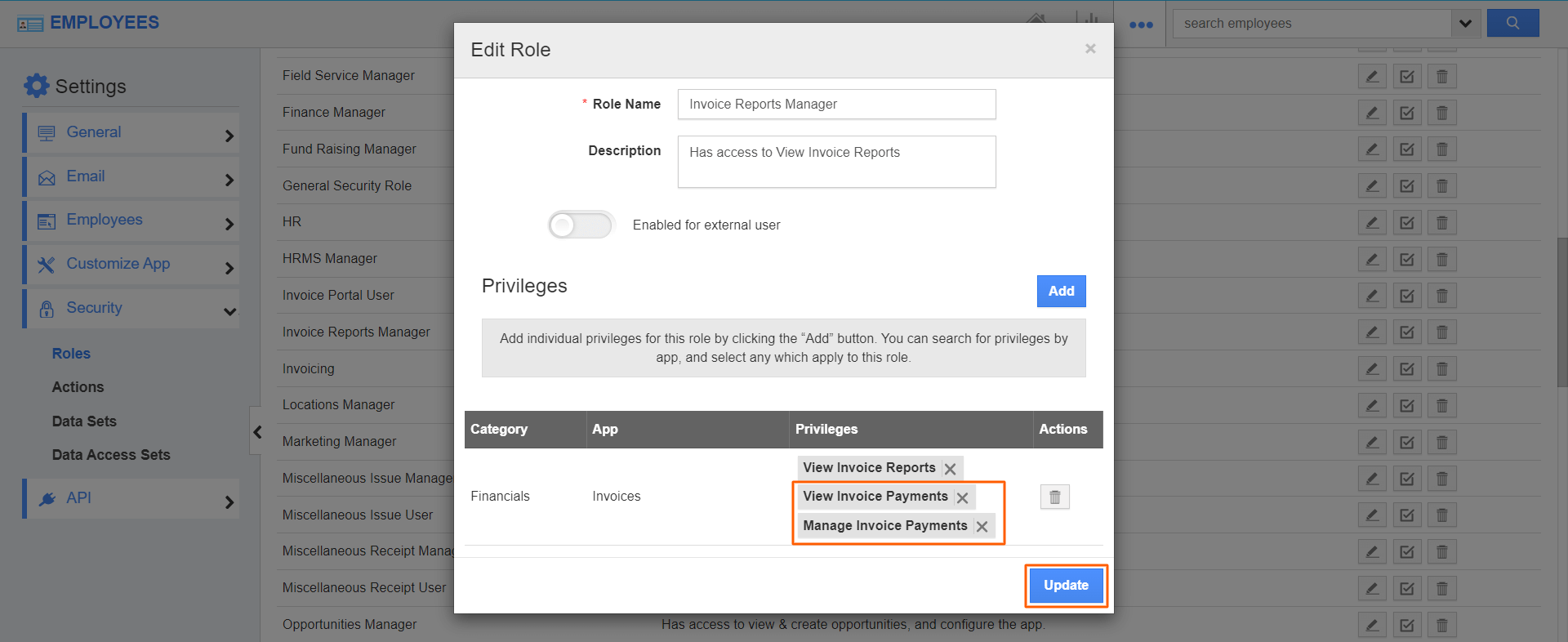Click the blue search magnifier button
The height and width of the screenshot is (642, 1568).
1512,24
